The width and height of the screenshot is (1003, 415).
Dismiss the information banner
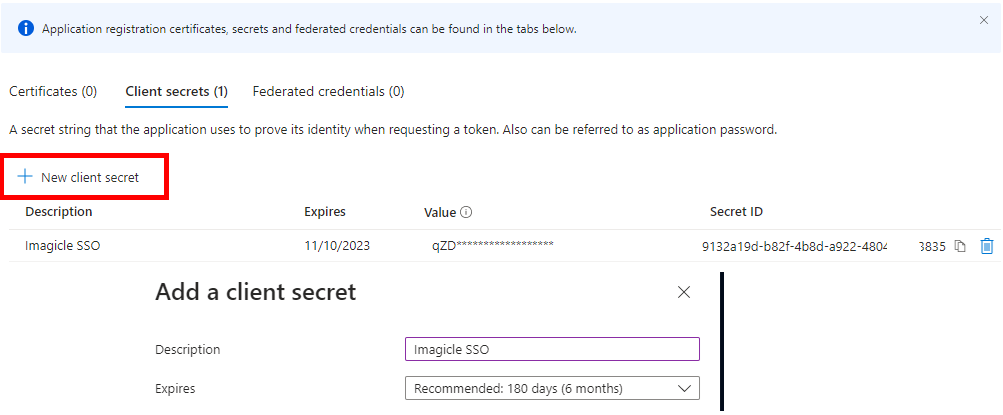983,20
